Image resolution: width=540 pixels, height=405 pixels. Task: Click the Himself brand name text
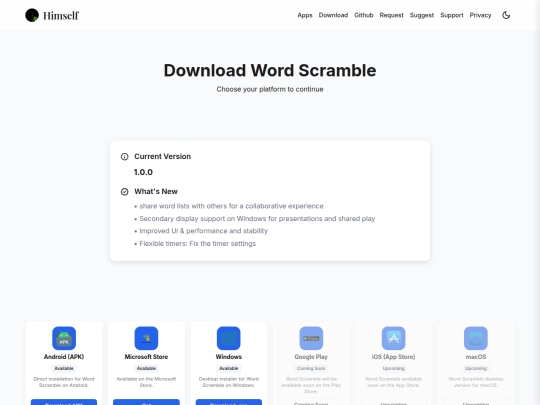click(x=61, y=15)
